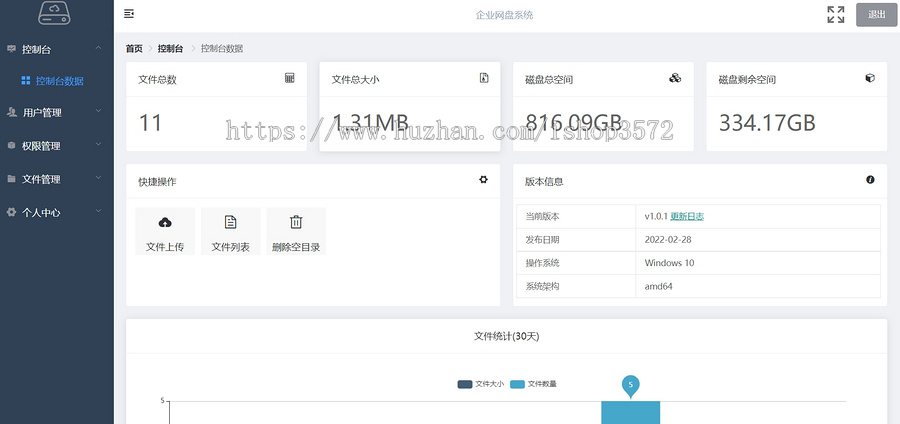The height and width of the screenshot is (424, 900).
Task: Click the 发布日期 label cell
Action: [x=576, y=240]
